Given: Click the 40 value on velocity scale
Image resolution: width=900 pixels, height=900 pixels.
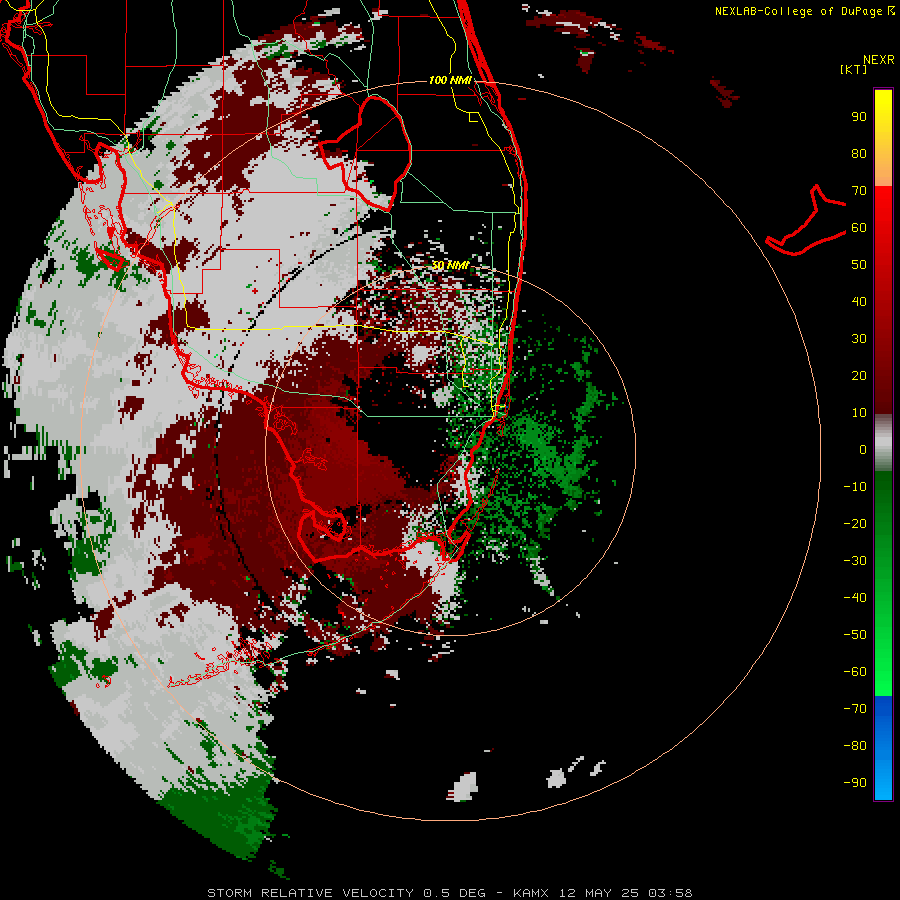Looking at the screenshot, I should click(859, 301).
